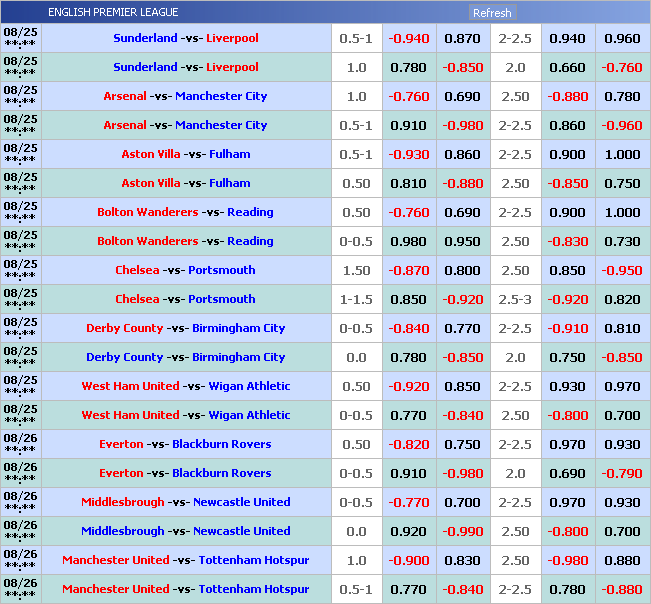Pick the 0.870 odds in Sunderland-Liverpool row

[462, 39]
